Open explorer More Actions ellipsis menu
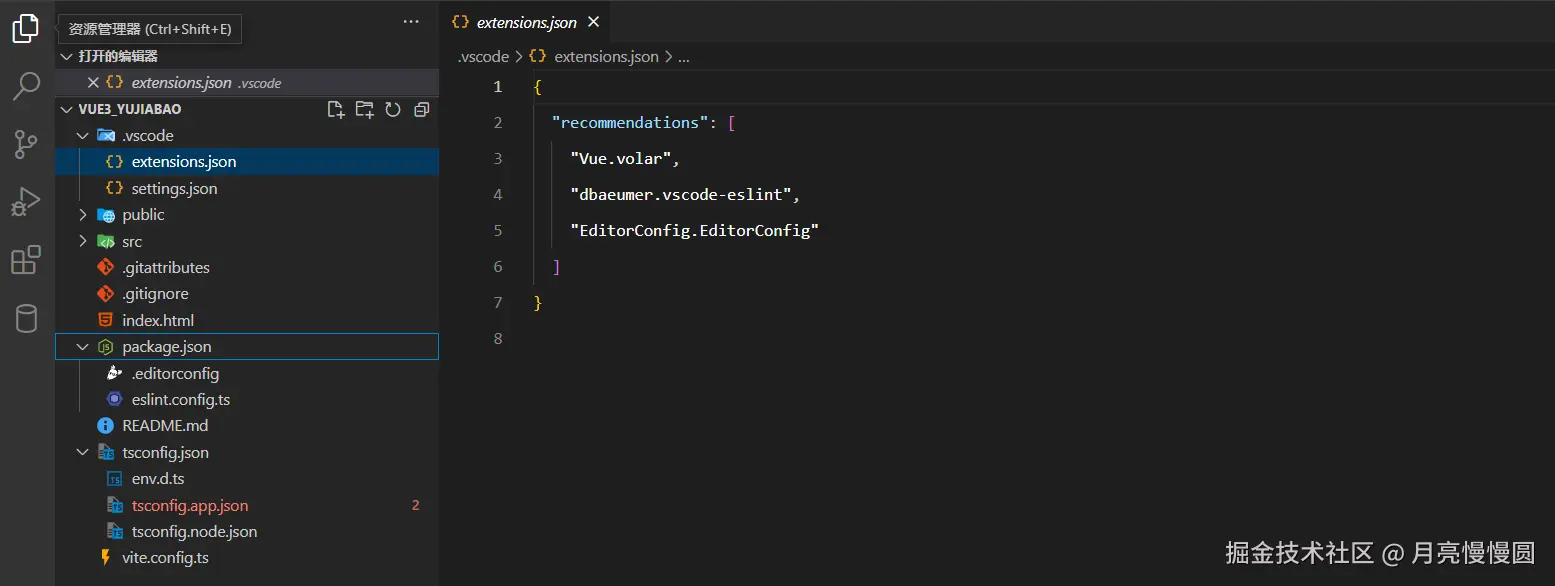 tap(411, 21)
